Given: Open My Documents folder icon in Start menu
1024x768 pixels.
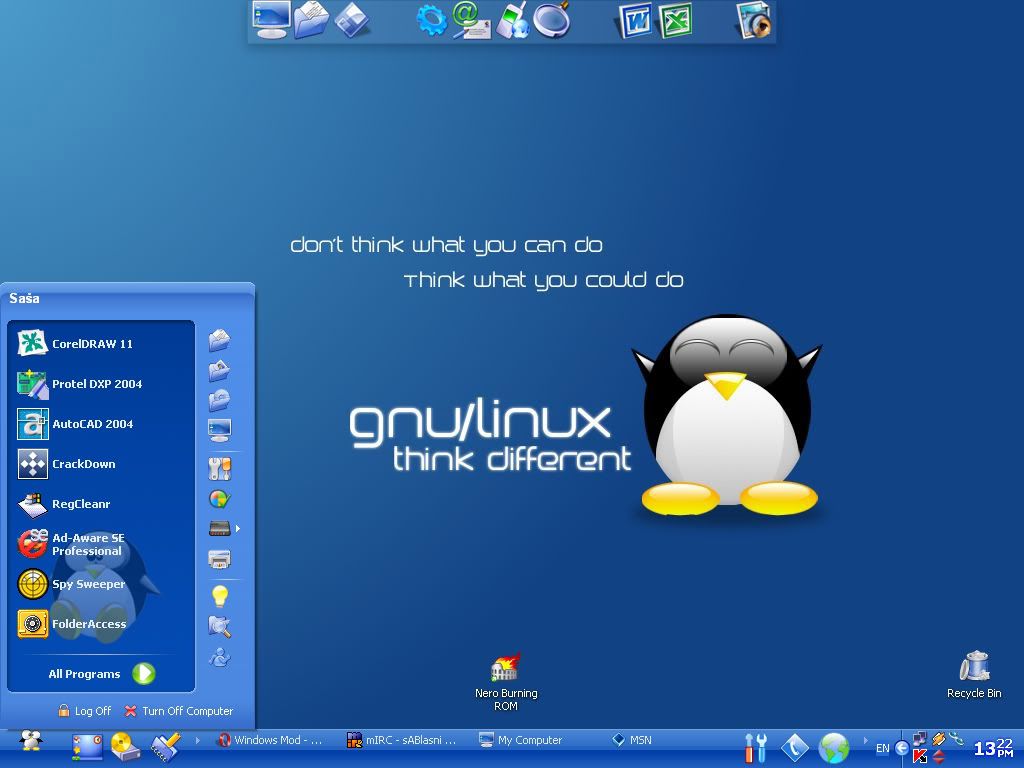Looking at the screenshot, I should (x=219, y=340).
